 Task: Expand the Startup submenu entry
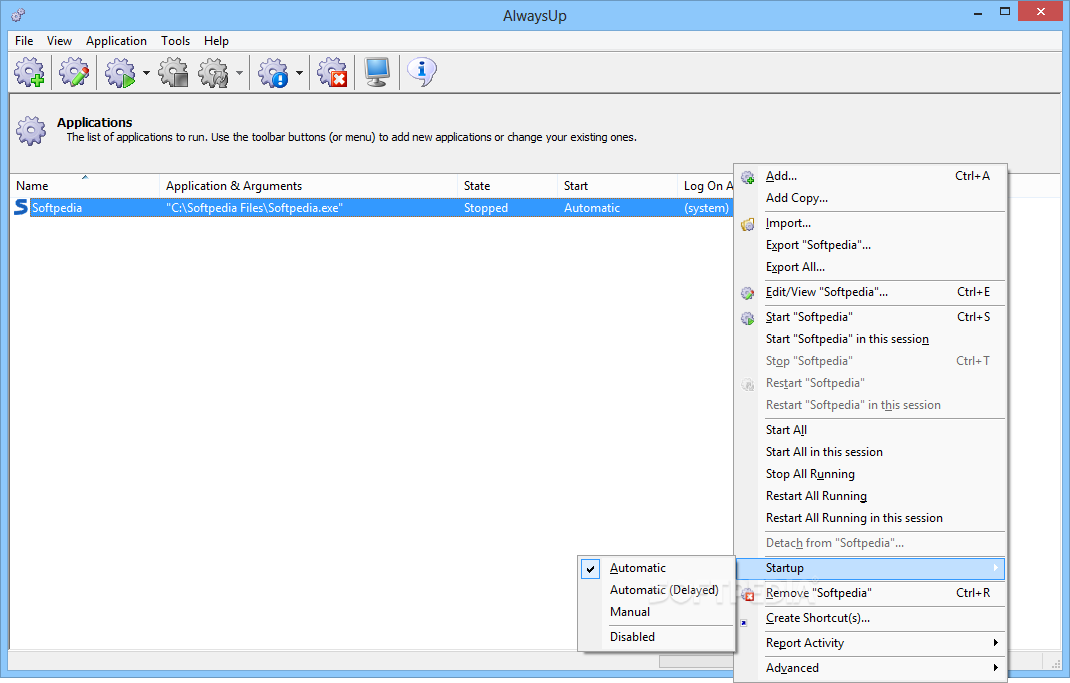870,568
